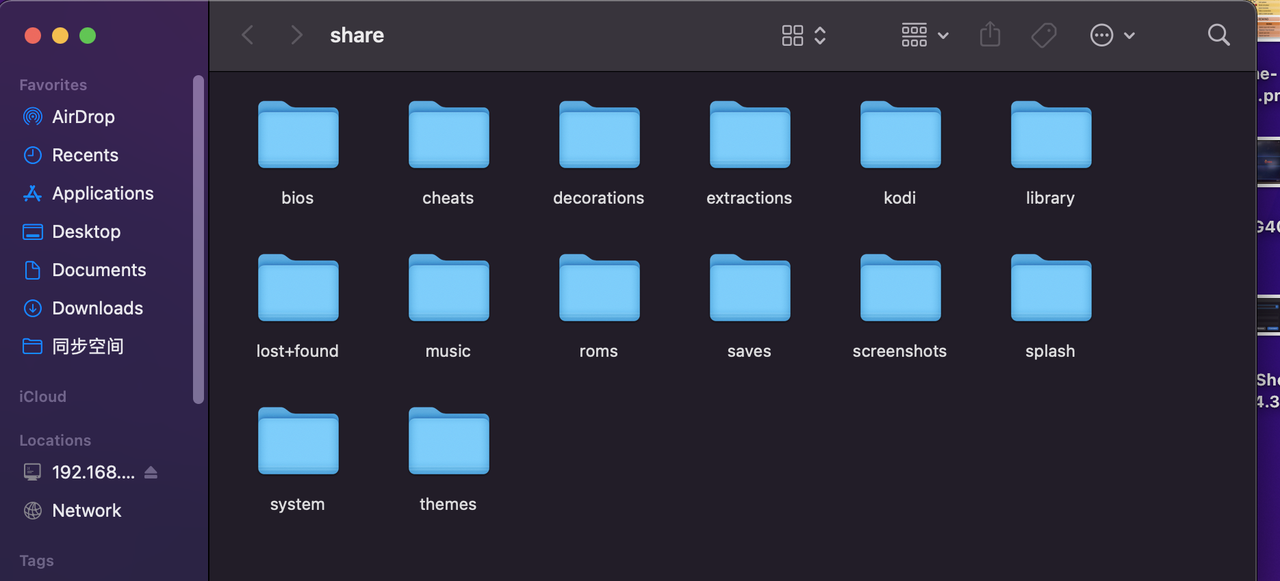Viewport: 1280px width, 581px height.
Task: Open the 同步空间 sidebar folder
Action: tap(87, 346)
